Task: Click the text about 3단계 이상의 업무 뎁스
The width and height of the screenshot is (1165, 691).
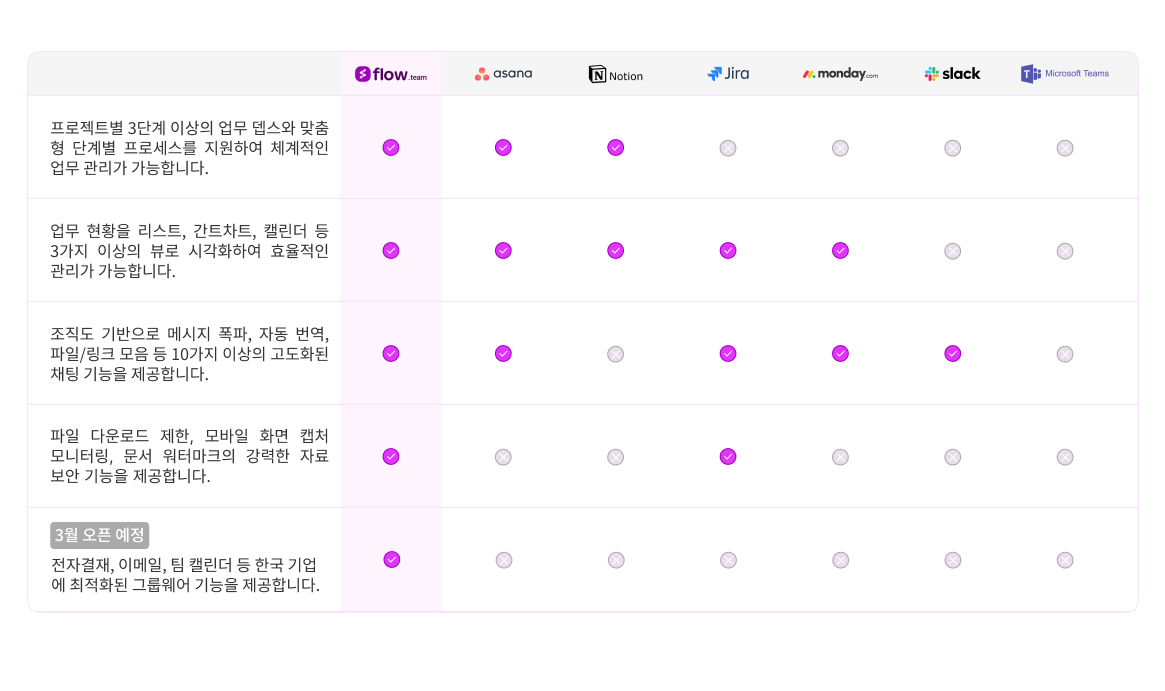Action: [189, 148]
